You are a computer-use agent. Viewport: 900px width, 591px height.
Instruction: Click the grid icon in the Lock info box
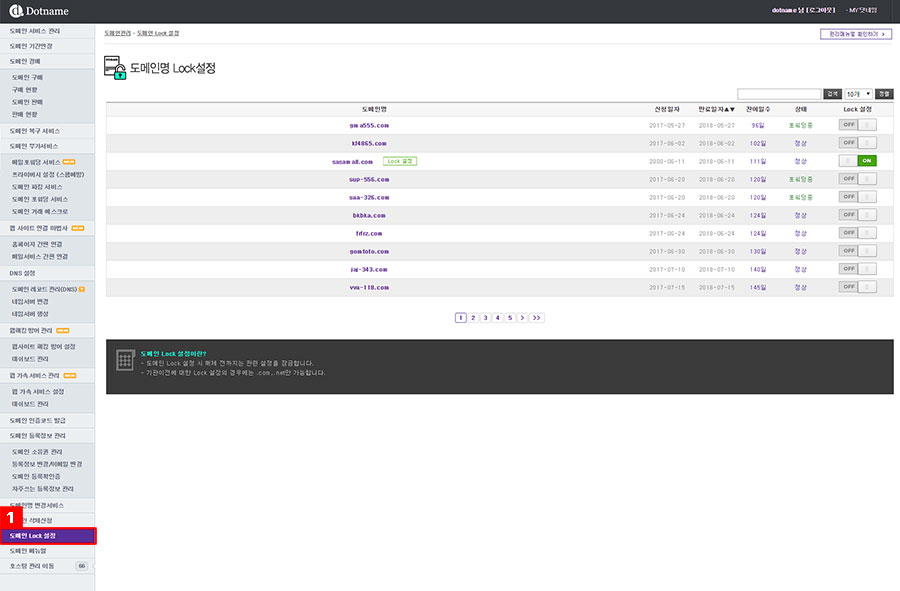(x=124, y=361)
